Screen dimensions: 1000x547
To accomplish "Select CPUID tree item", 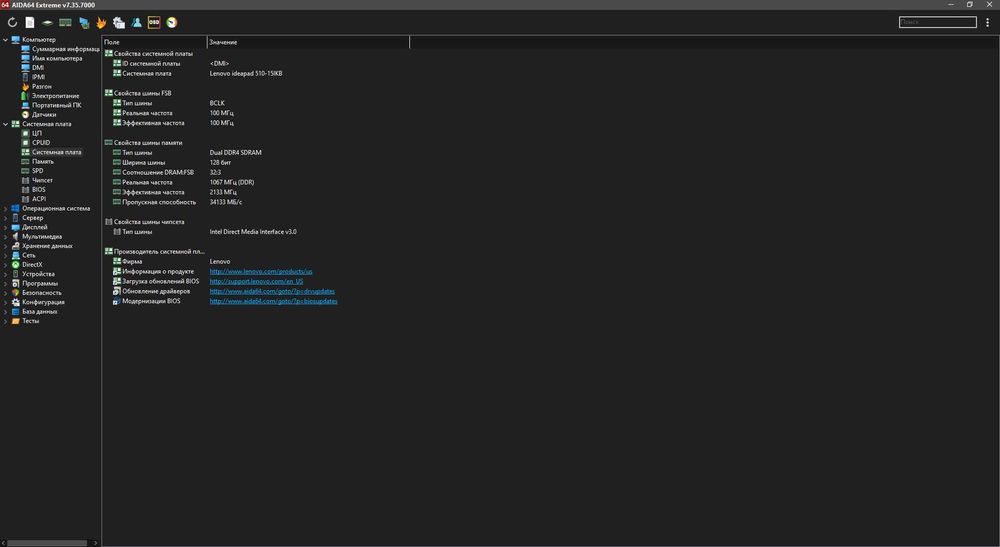I will coord(41,143).
